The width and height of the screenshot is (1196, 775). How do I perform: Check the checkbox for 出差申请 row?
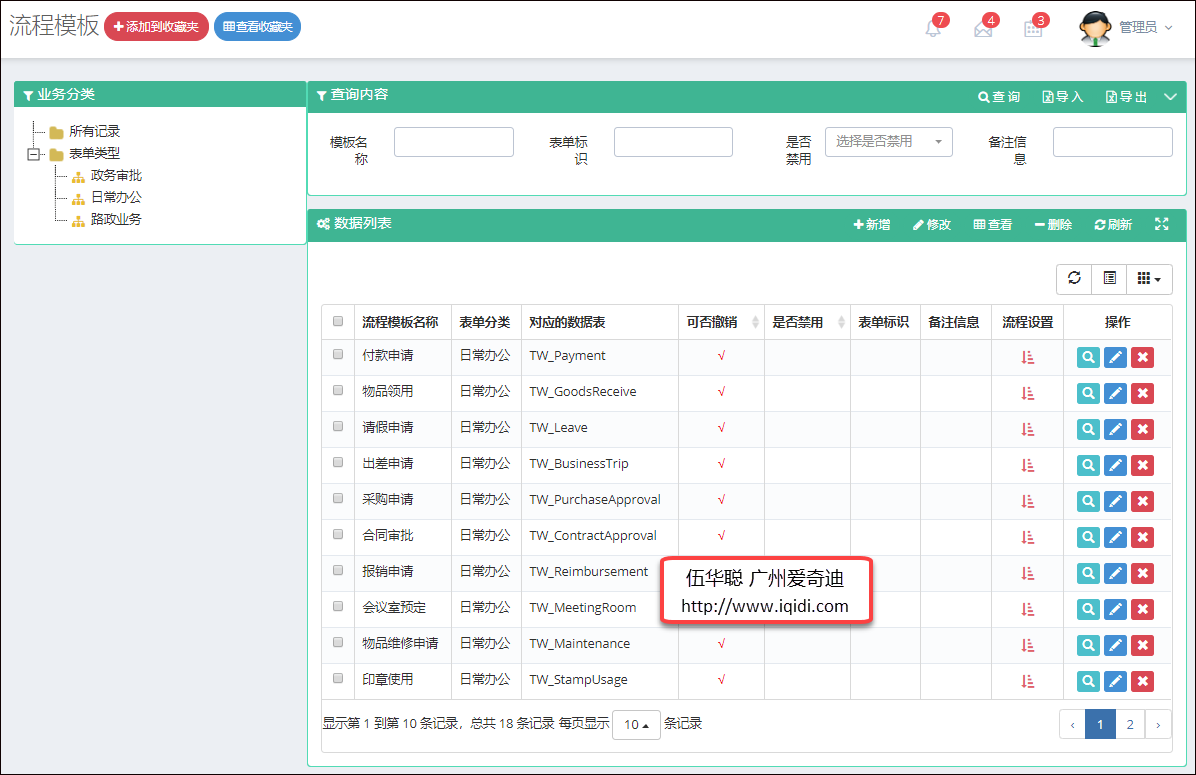tap(338, 462)
